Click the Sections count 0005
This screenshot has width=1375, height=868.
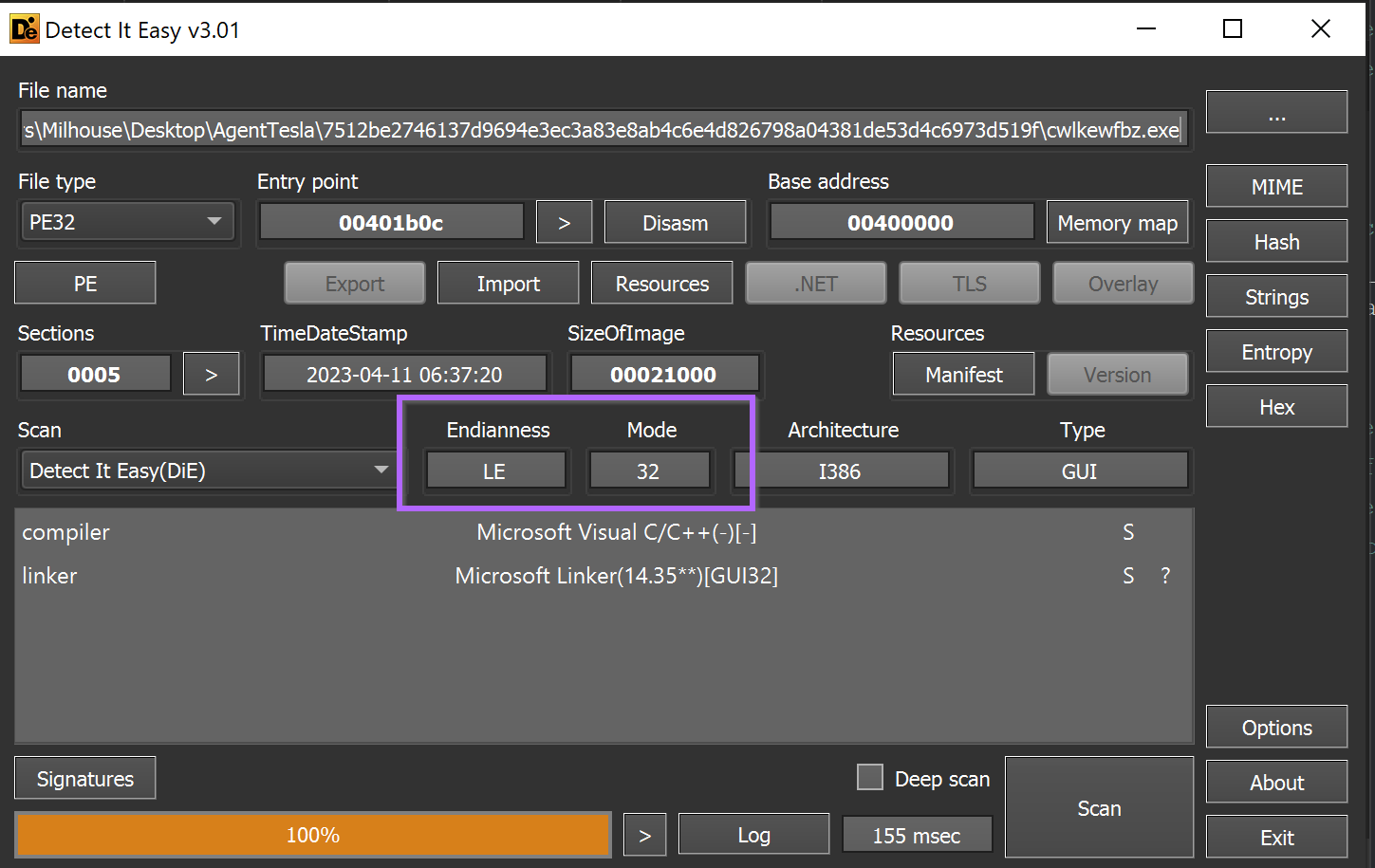click(94, 374)
